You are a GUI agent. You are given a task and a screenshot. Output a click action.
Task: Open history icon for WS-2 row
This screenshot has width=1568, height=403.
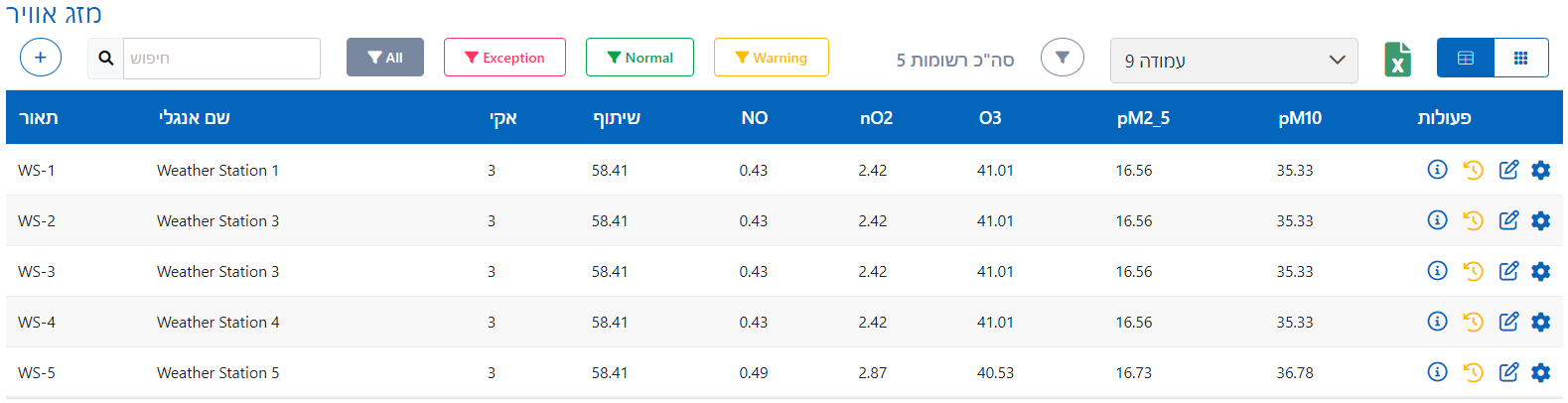click(1473, 220)
